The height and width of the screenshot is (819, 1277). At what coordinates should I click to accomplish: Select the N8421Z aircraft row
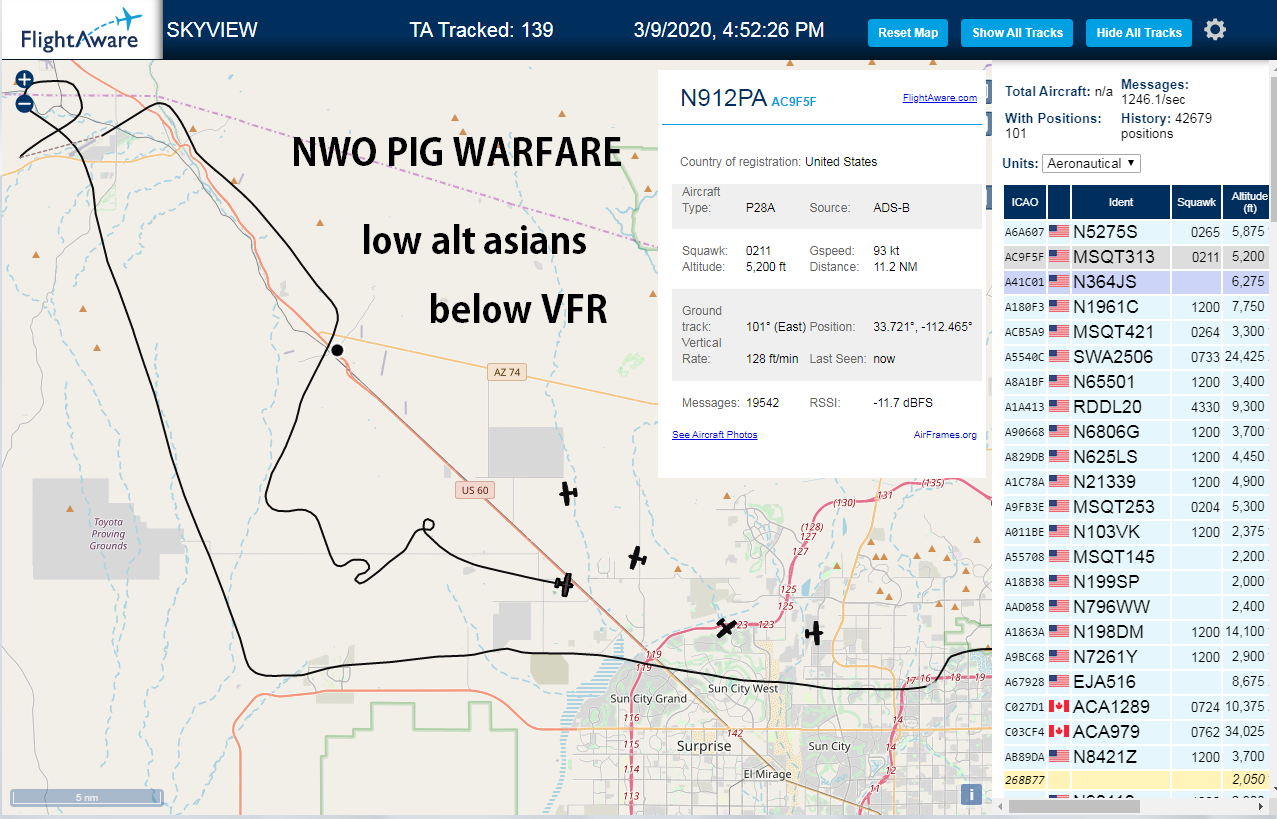(1137, 756)
